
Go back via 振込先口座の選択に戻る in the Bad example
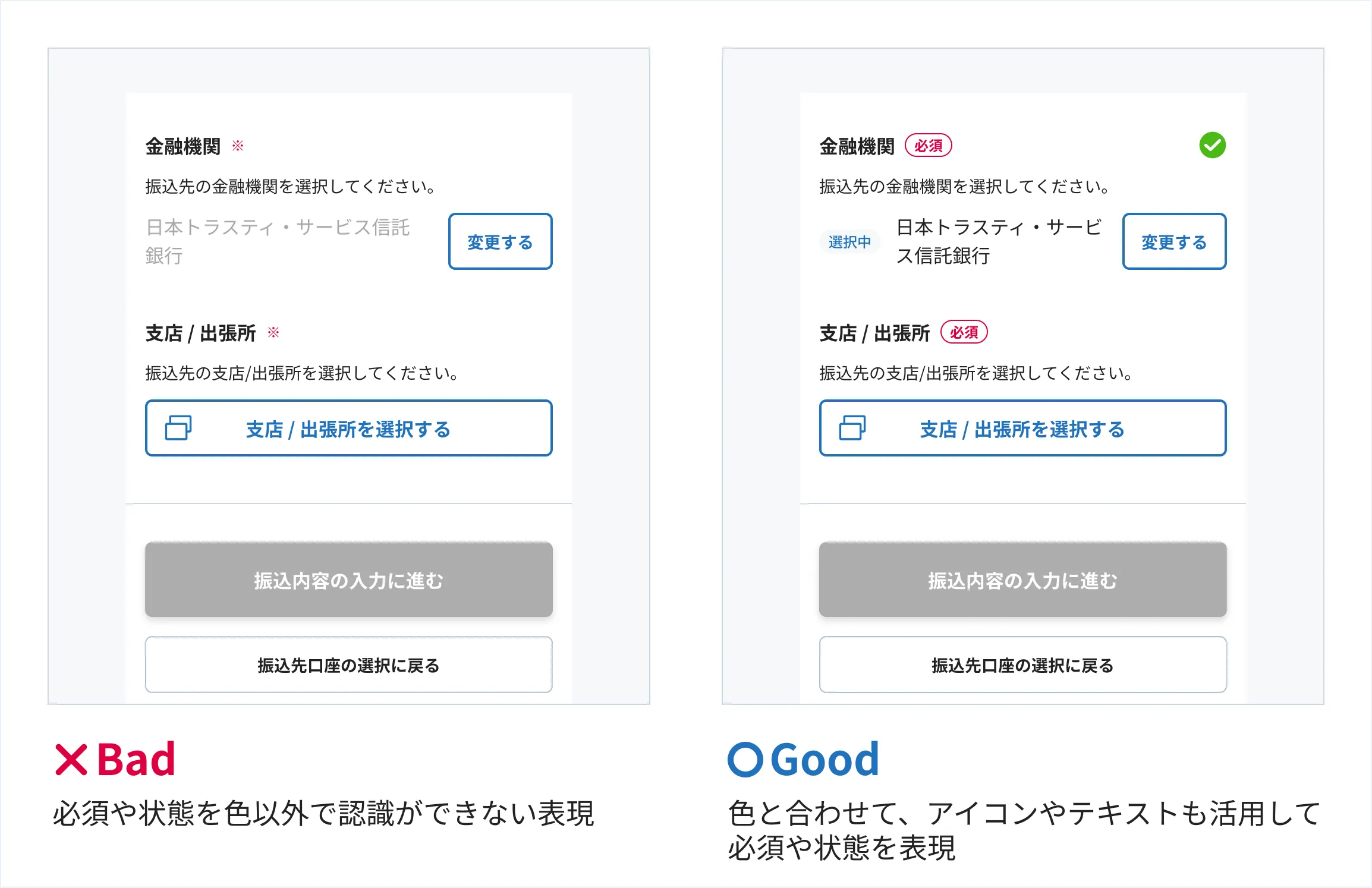click(348, 665)
